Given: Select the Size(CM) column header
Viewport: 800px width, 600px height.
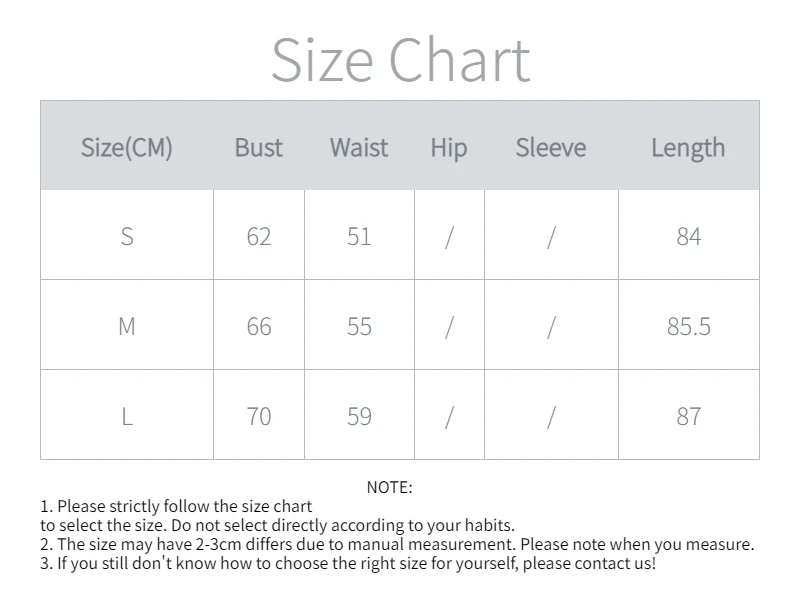Looking at the screenshot, I should click(127, 148).
